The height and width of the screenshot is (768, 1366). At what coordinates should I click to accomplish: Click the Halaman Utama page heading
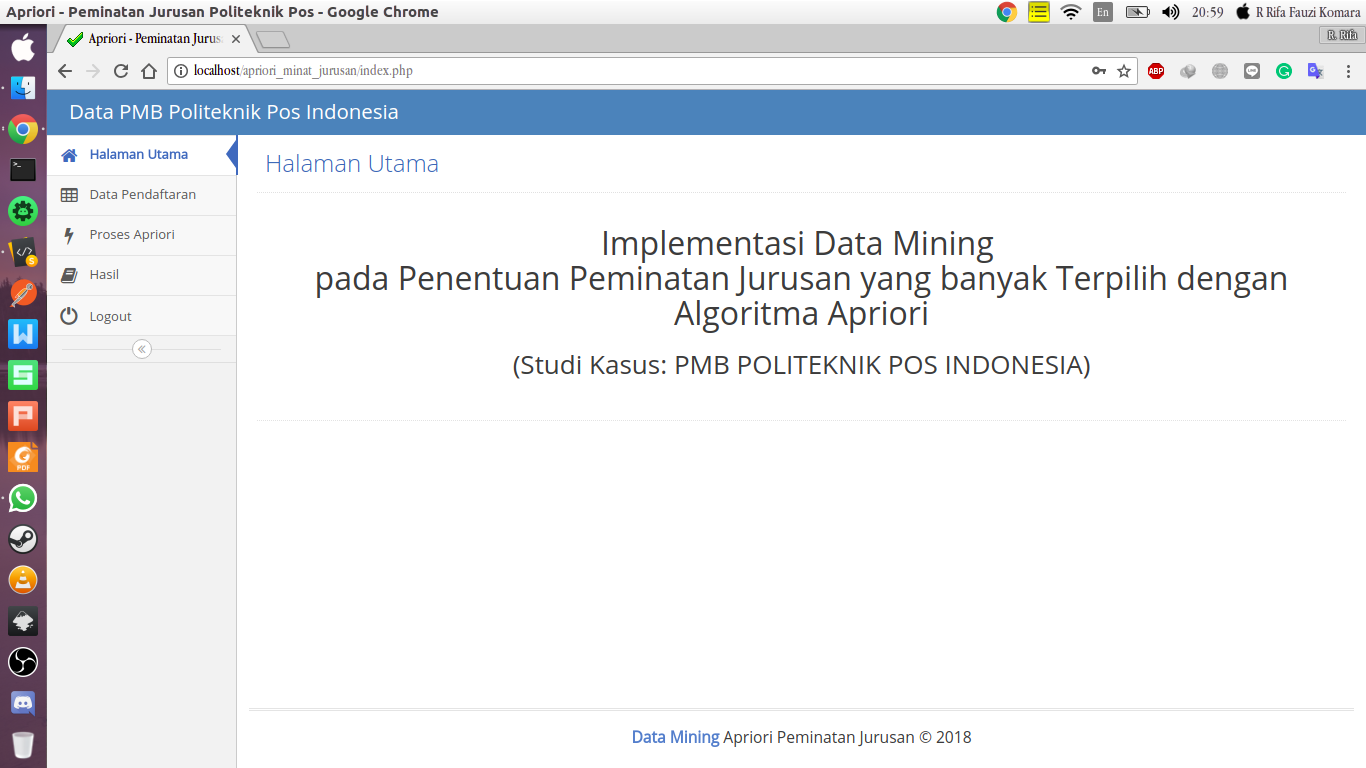point(352,164)
